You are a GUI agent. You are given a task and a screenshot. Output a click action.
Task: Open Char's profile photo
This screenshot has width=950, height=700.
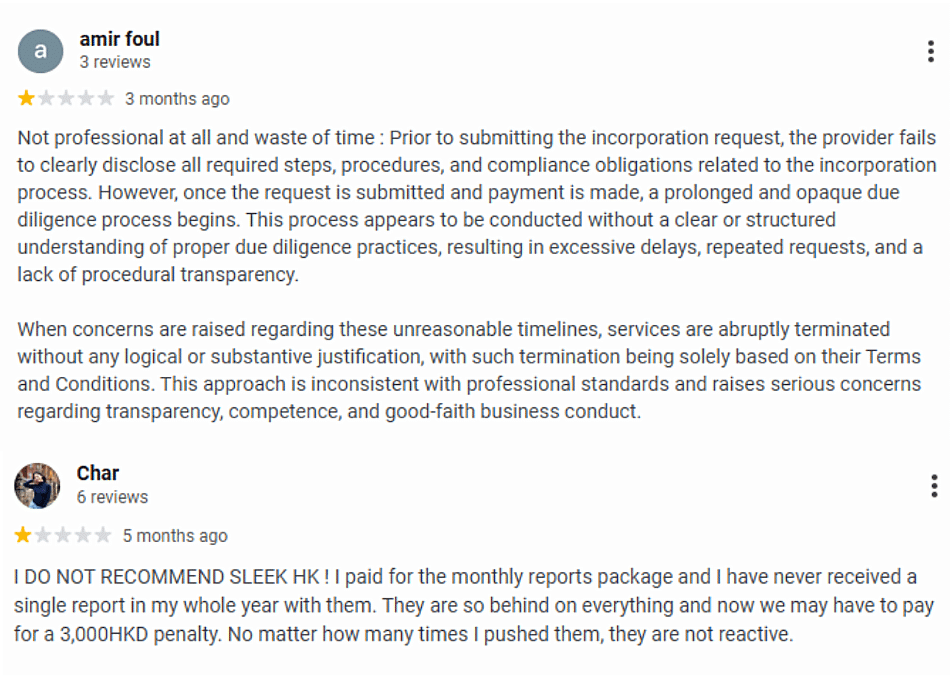click(x=37, y=486)
